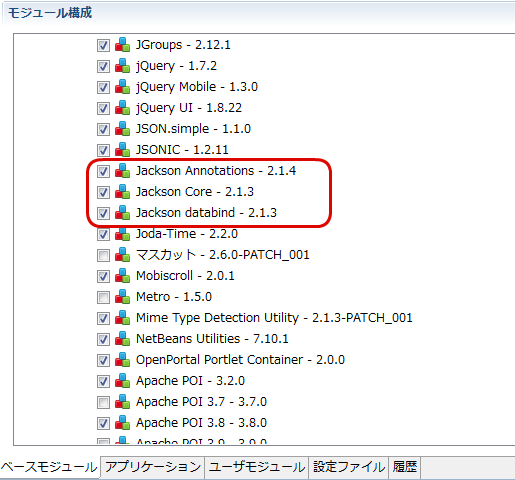This screenshot has width=515, height=480.
Task: Enable the マスカット - 2.6.0-PATCH_001 checkbox
Action: coord(103,256)
